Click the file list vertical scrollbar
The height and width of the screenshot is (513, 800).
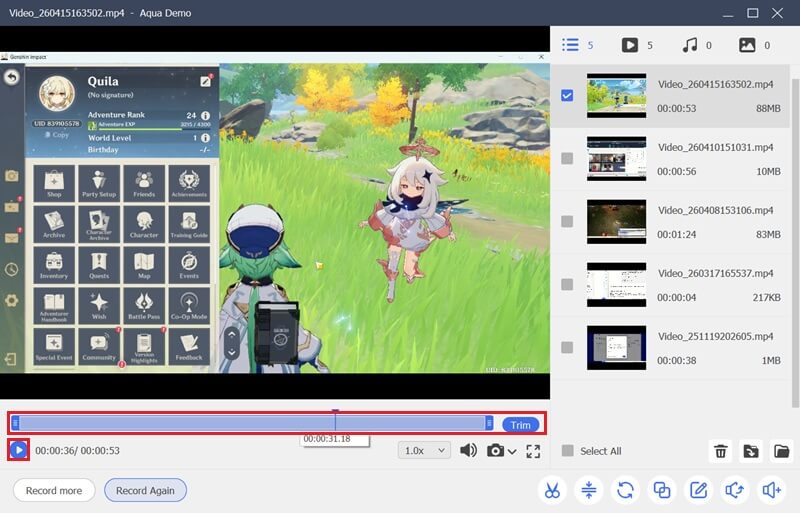[794, 242]
